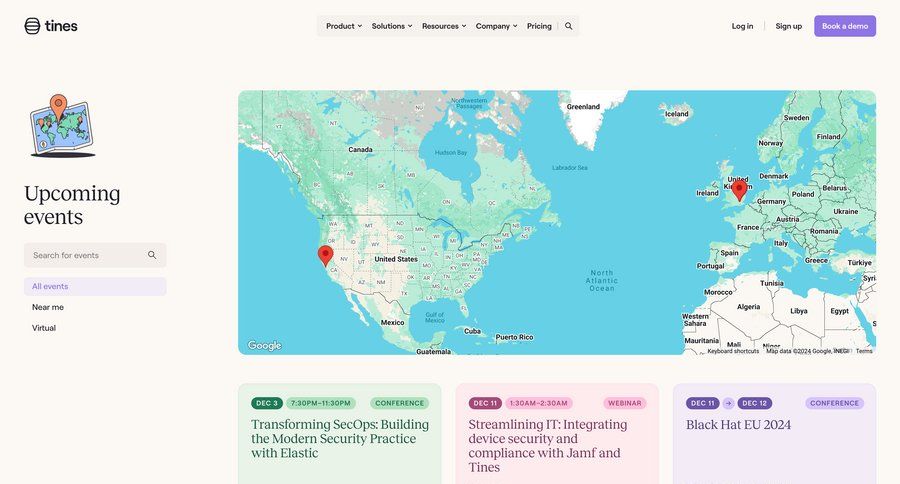The image size is (900, 484).
Task: Open Transforming SecOps with Elastic event
Action: 340,439
